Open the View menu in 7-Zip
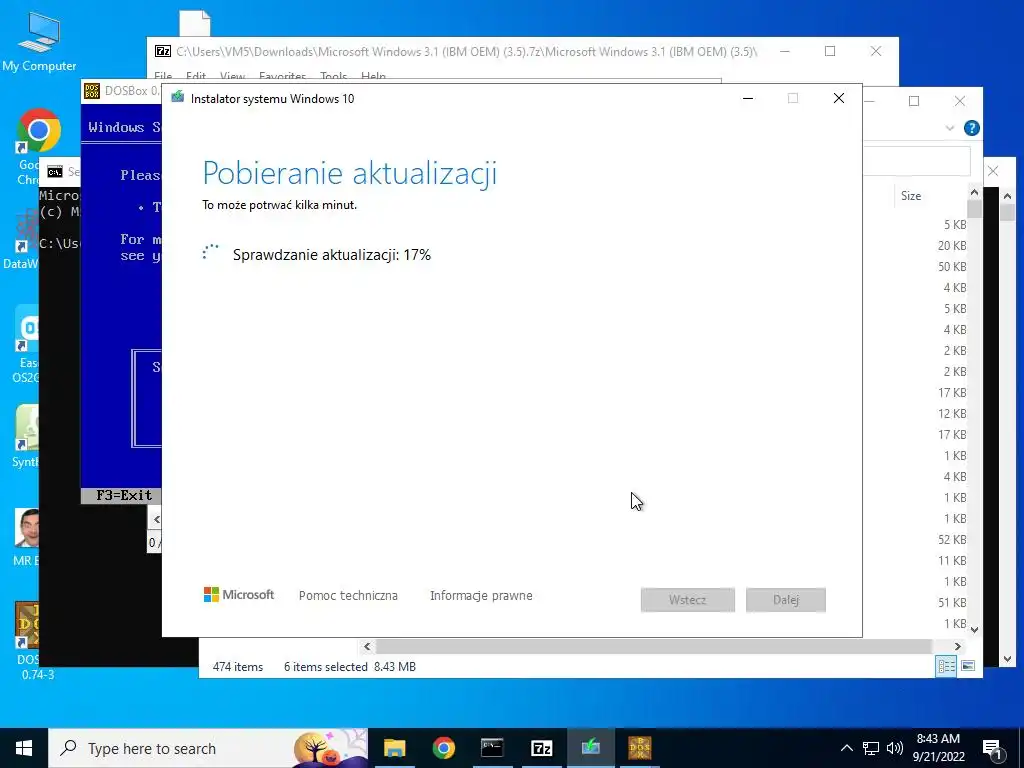 [232, 77]
